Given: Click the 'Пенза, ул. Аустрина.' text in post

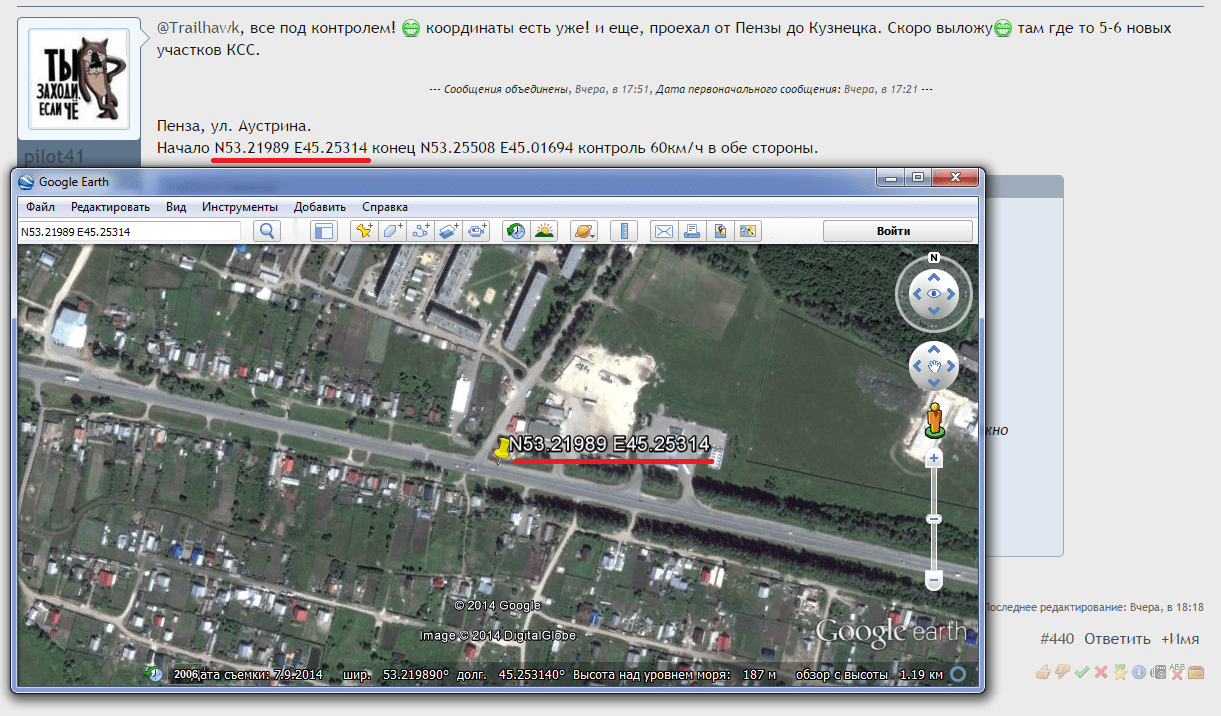Looking at the screenshot, I should click(x=235, y=127).
